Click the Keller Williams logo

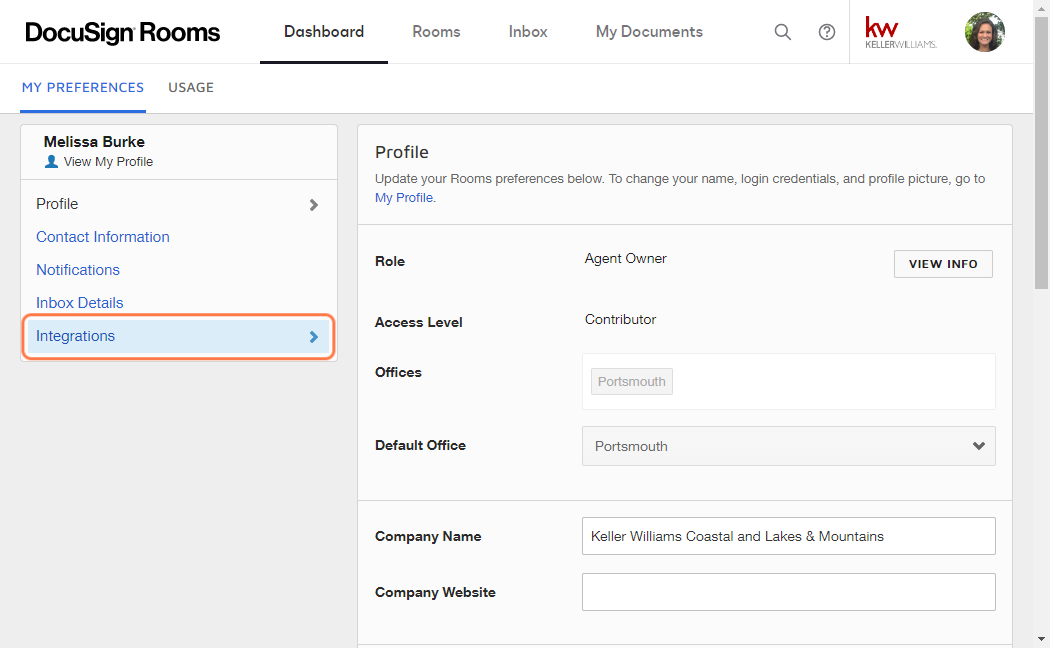[901, 32]
